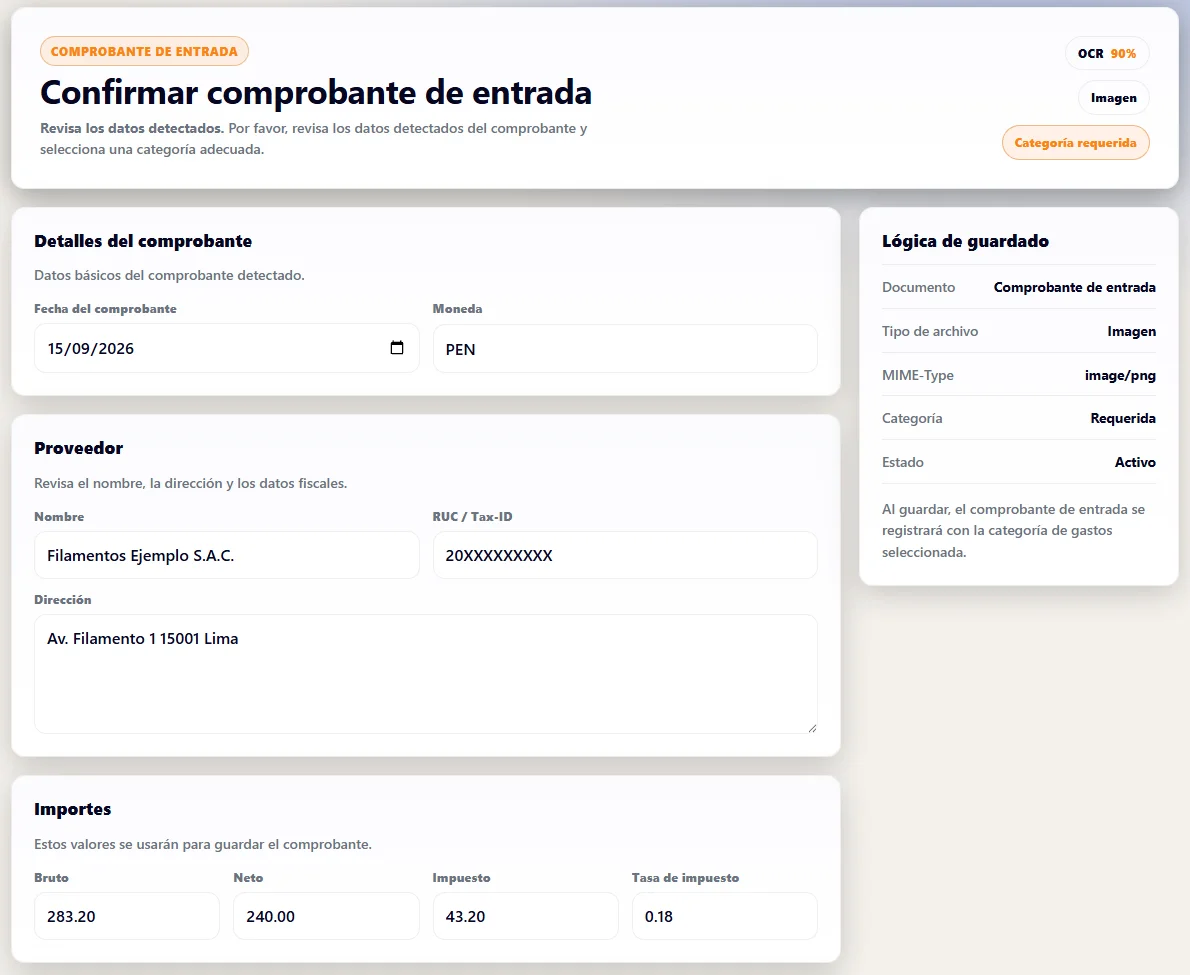1190x975 pixels.
Task: Click the Categoría requerida badge
Action: click(x=1075, y=143)
